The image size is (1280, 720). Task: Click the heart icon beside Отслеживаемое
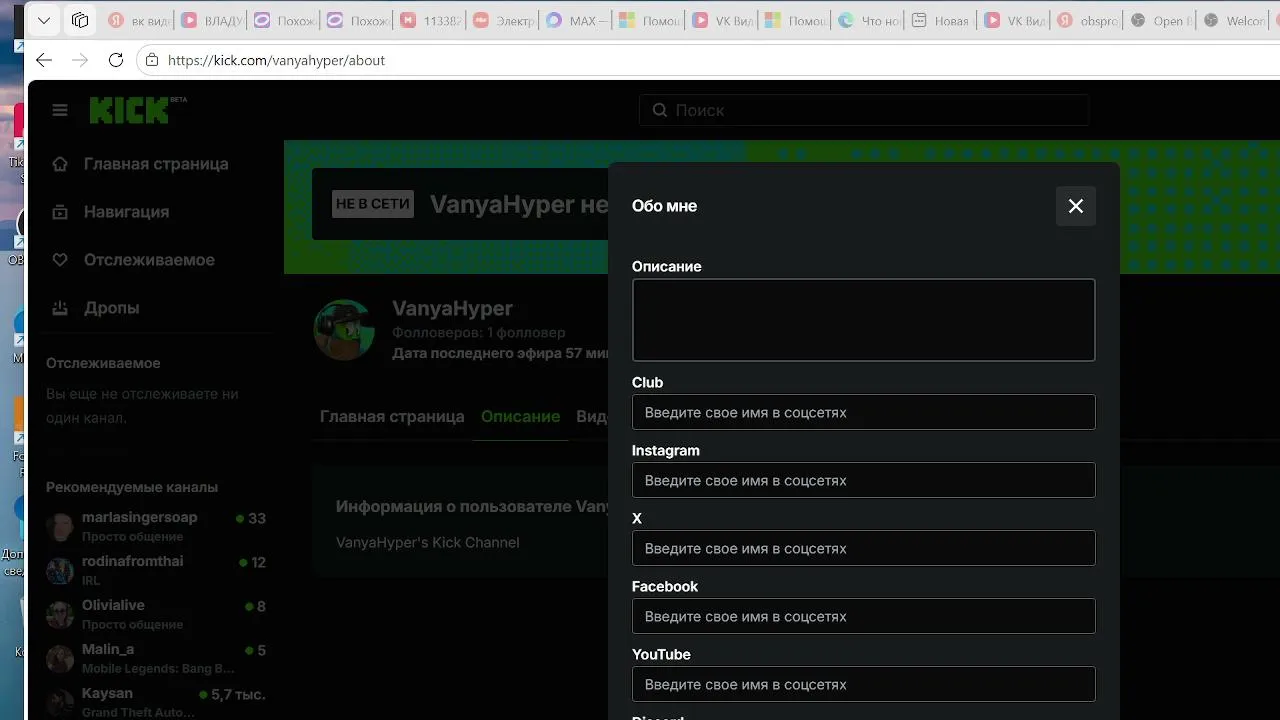60,260
